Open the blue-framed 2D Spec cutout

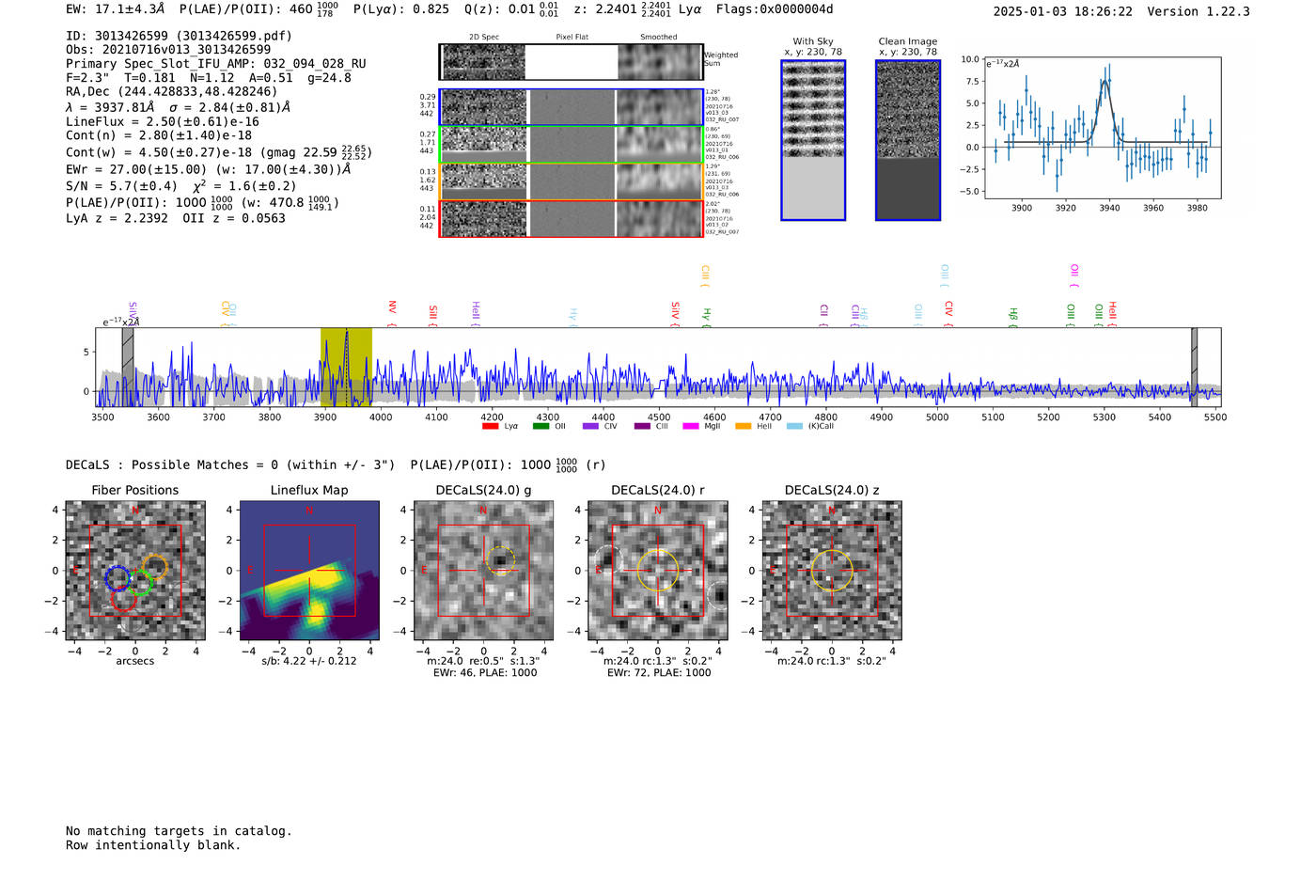click(484, 107)
